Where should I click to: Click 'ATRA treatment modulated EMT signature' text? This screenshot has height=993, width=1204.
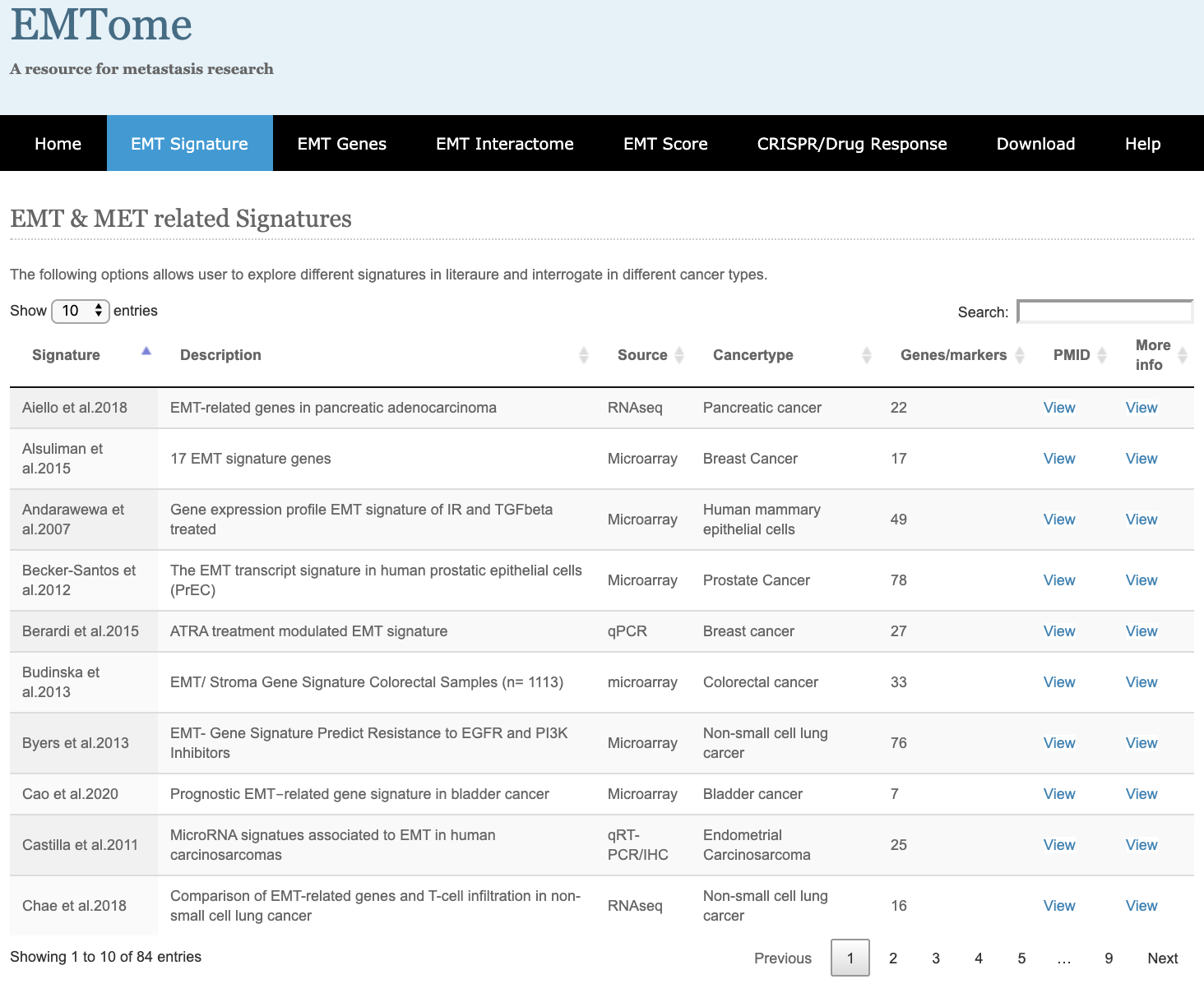click(309, 631)
